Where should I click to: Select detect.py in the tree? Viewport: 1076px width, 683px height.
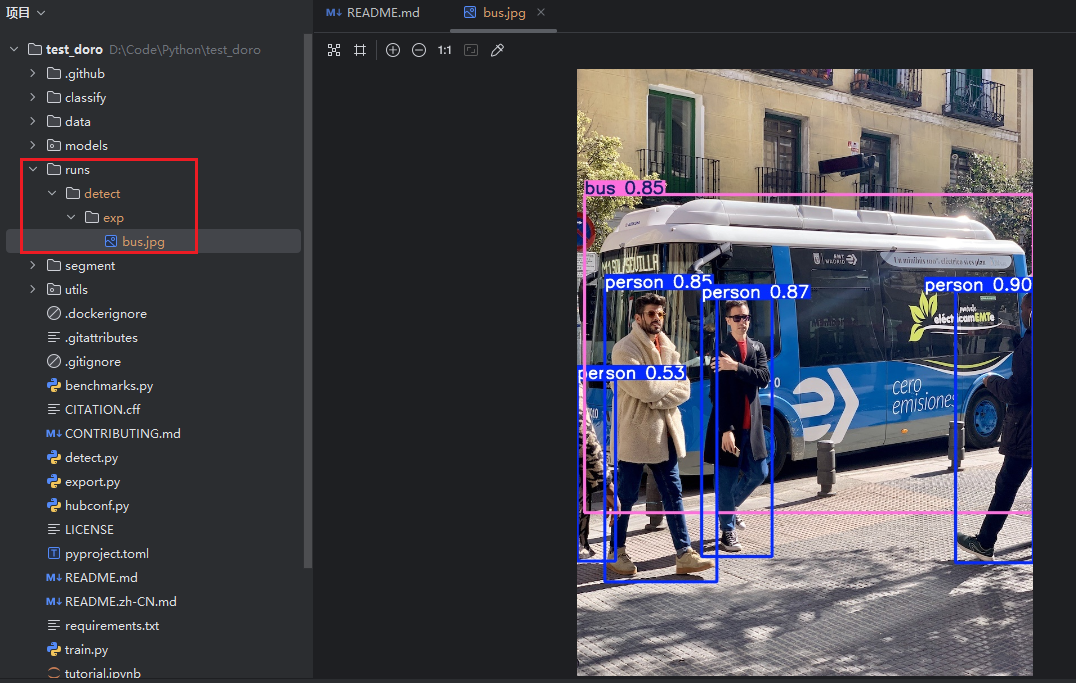click(153, 458)
